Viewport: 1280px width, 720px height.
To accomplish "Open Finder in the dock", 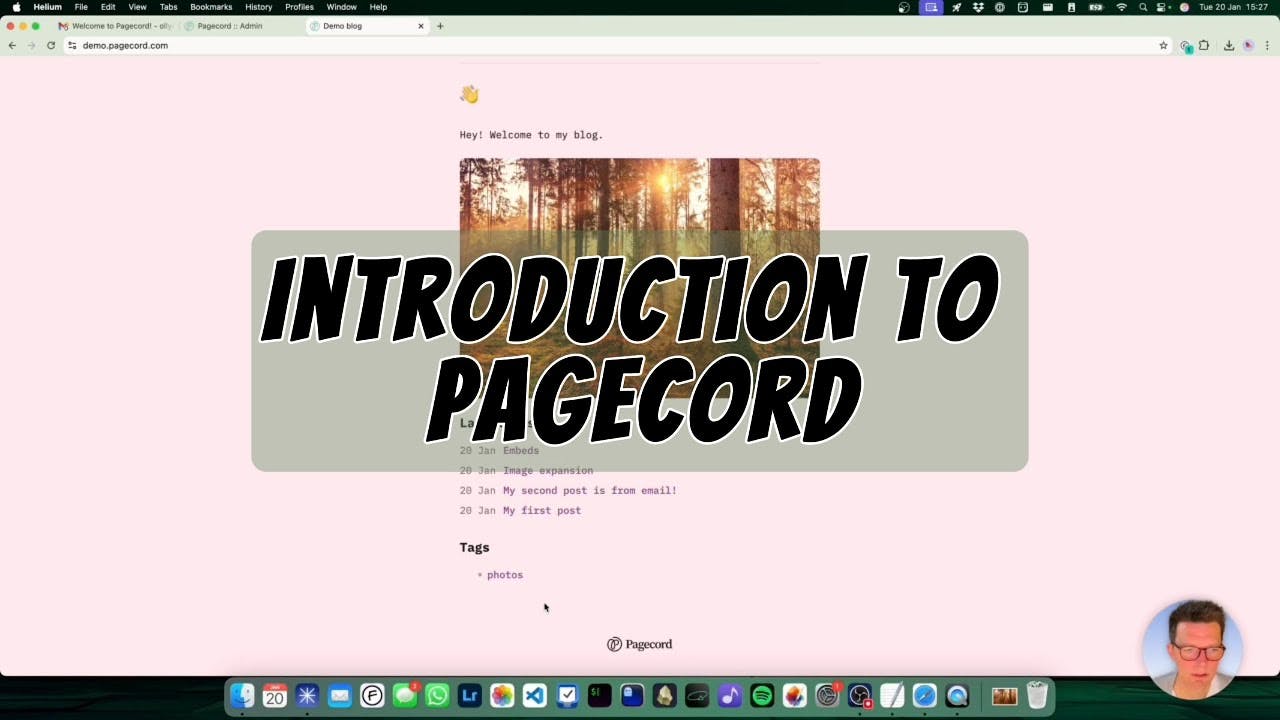I will tap(242, 695).
